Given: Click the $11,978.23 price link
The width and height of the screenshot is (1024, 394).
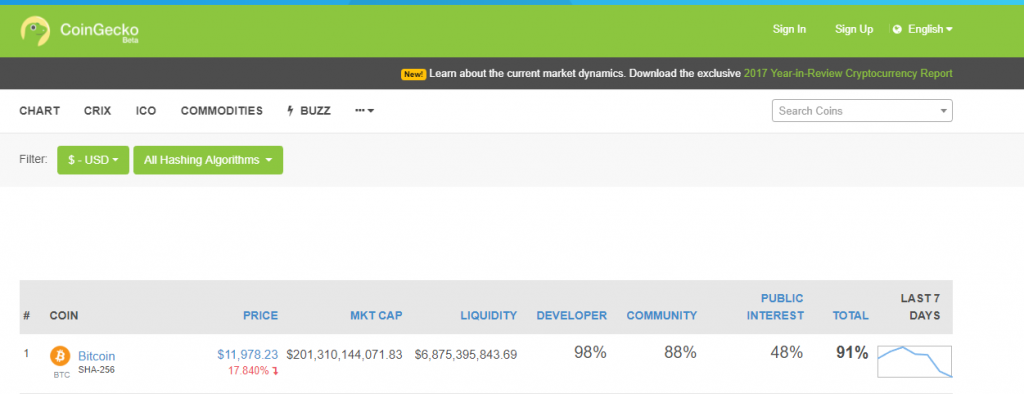Looking at the screenshot, I should (248, 354).
